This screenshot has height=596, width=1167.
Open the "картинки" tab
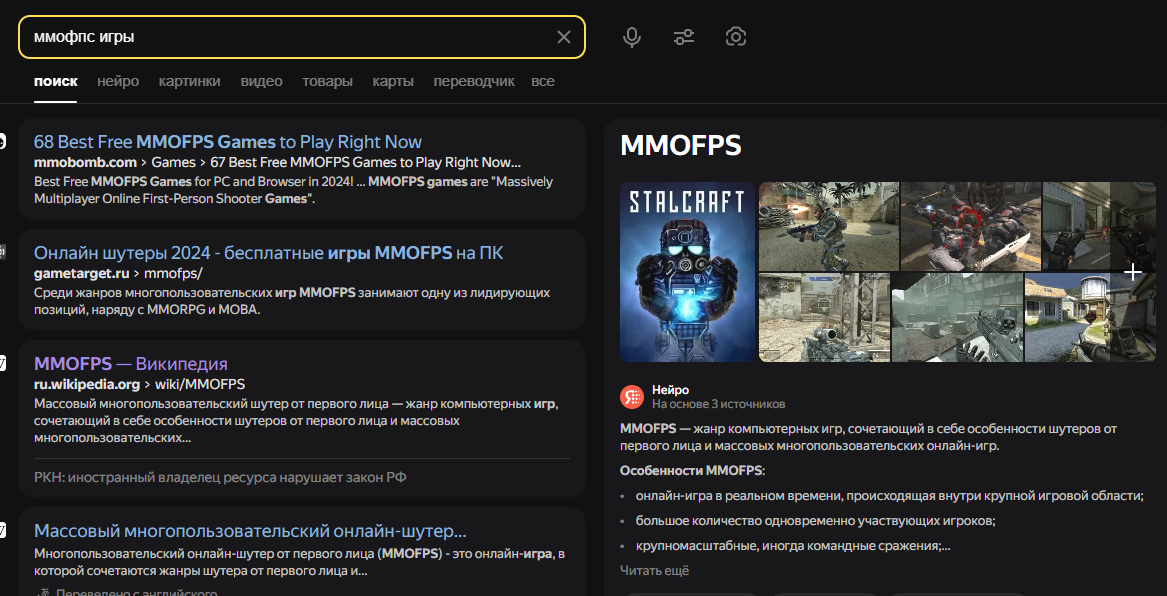pyautogui.click(x=189, y=81)
